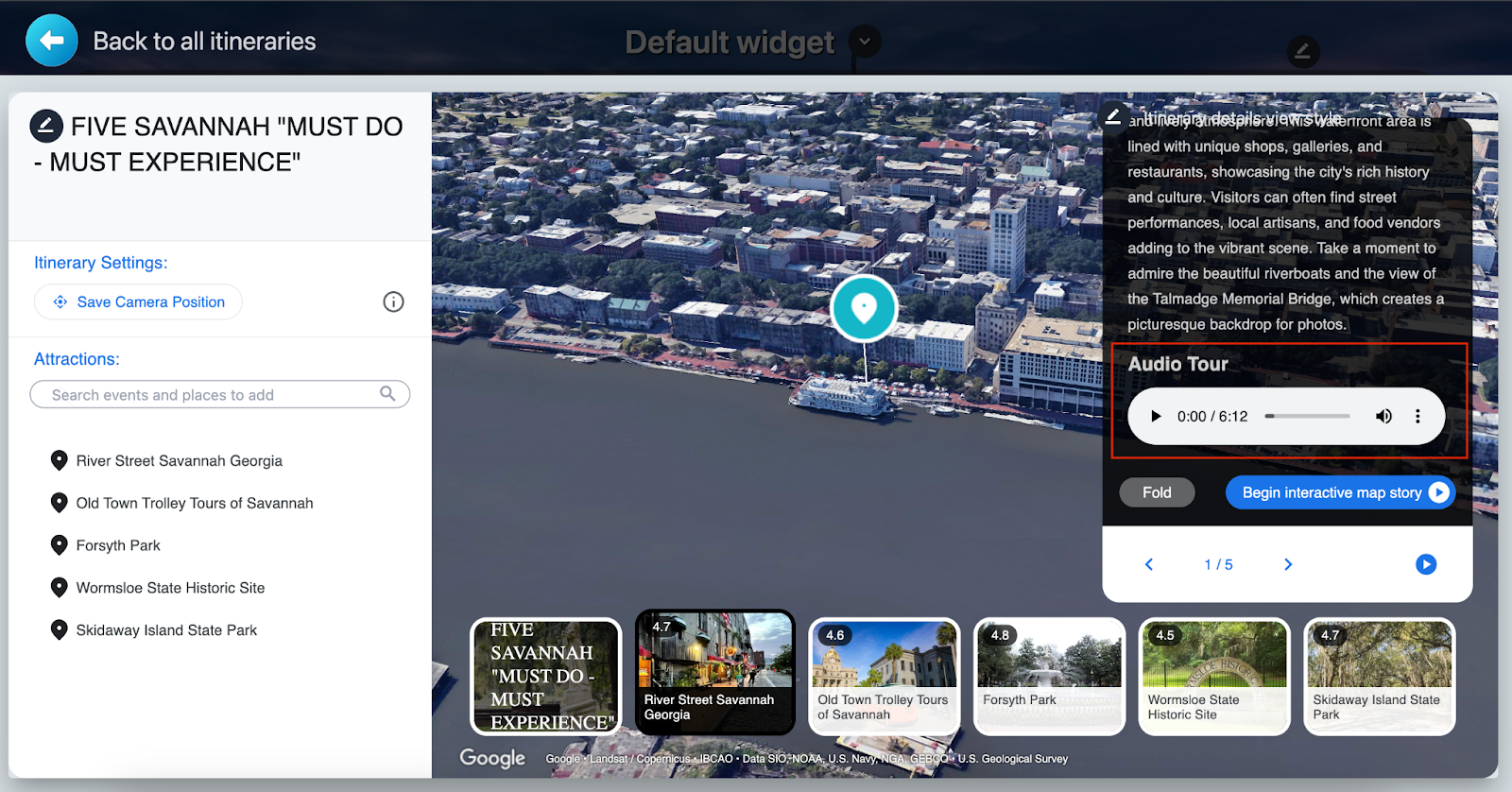
Task: Click the Google logo on map
Action: (x=492, y=758)
